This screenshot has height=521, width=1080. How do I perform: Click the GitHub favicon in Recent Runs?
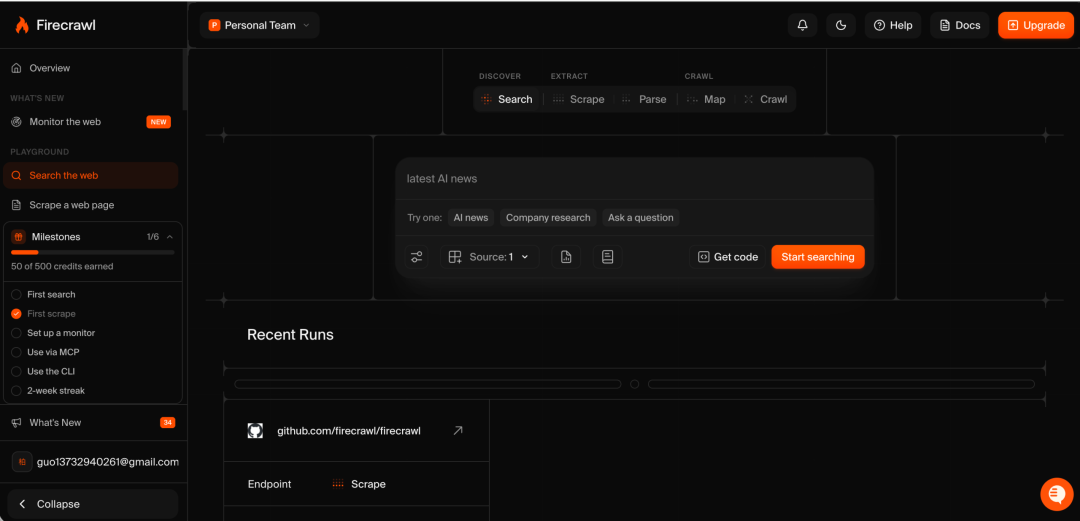coord(256,431)
